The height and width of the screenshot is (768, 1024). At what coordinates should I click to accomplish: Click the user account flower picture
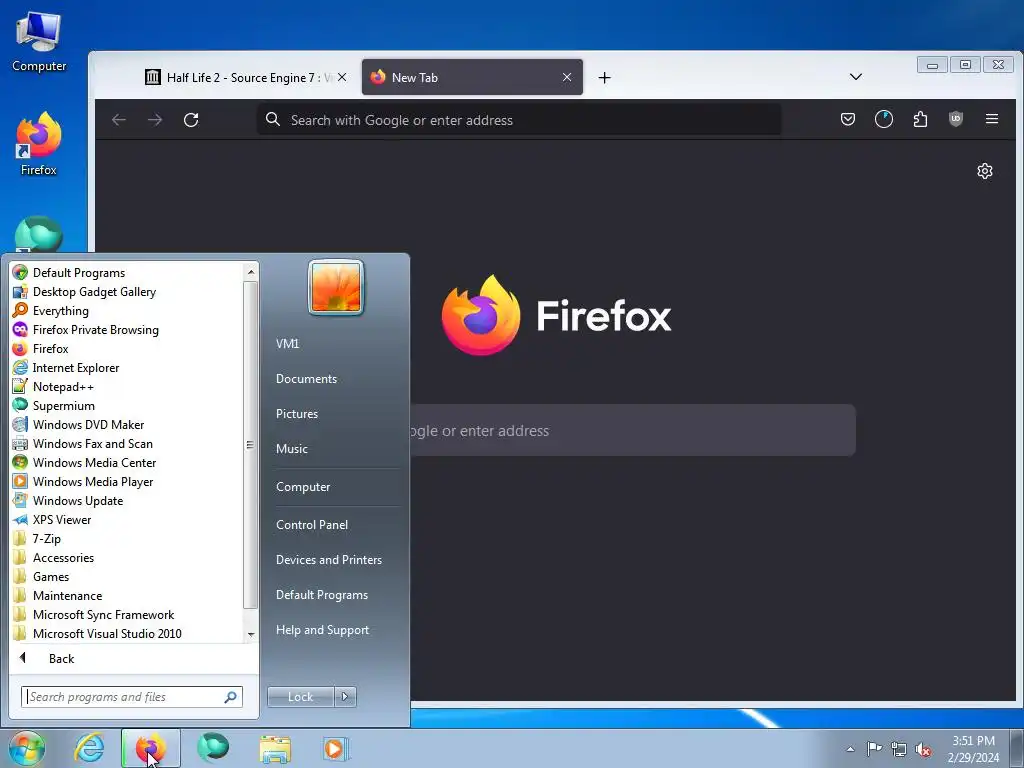point(336,287)
